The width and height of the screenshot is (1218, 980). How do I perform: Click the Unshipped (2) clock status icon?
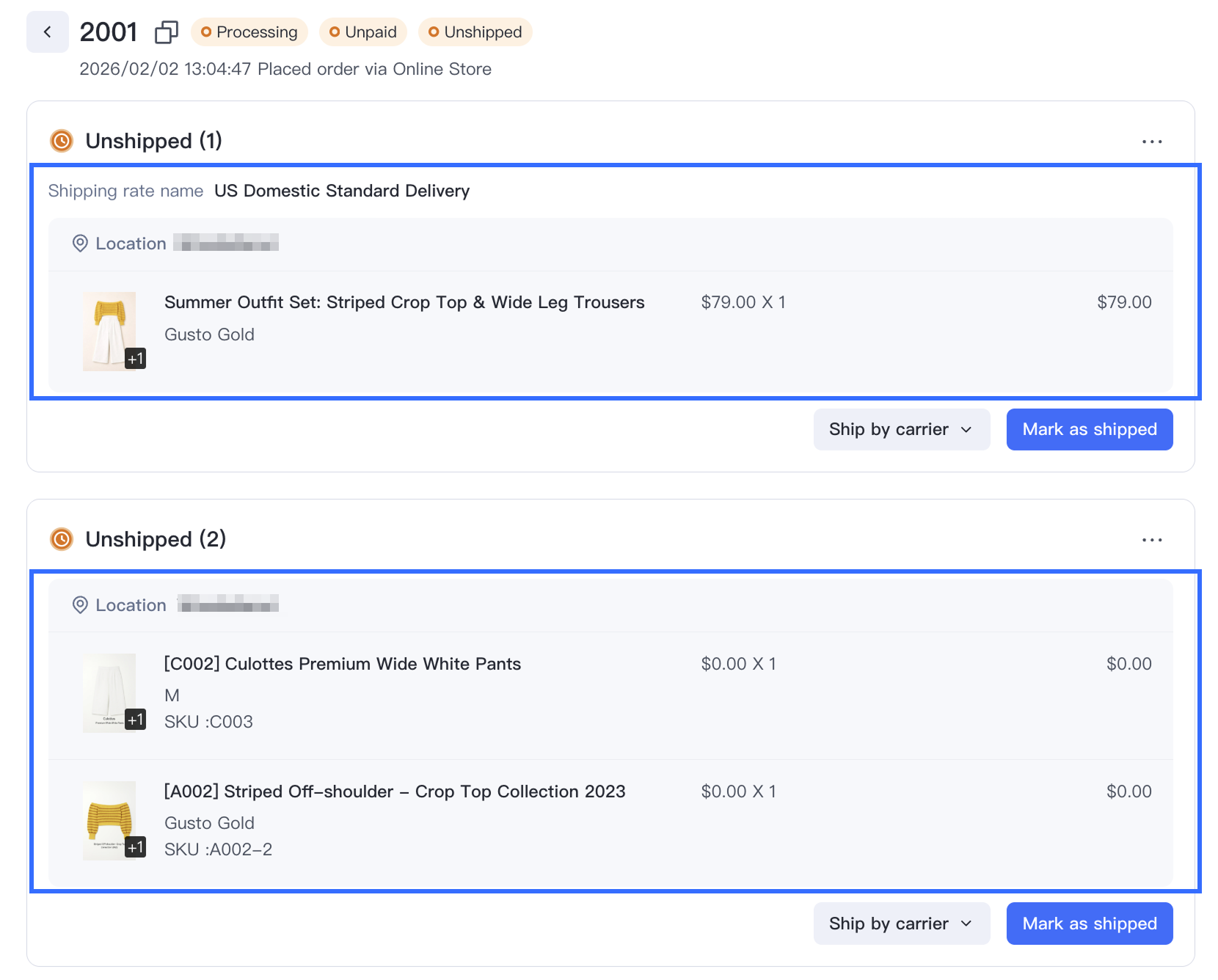62,539
